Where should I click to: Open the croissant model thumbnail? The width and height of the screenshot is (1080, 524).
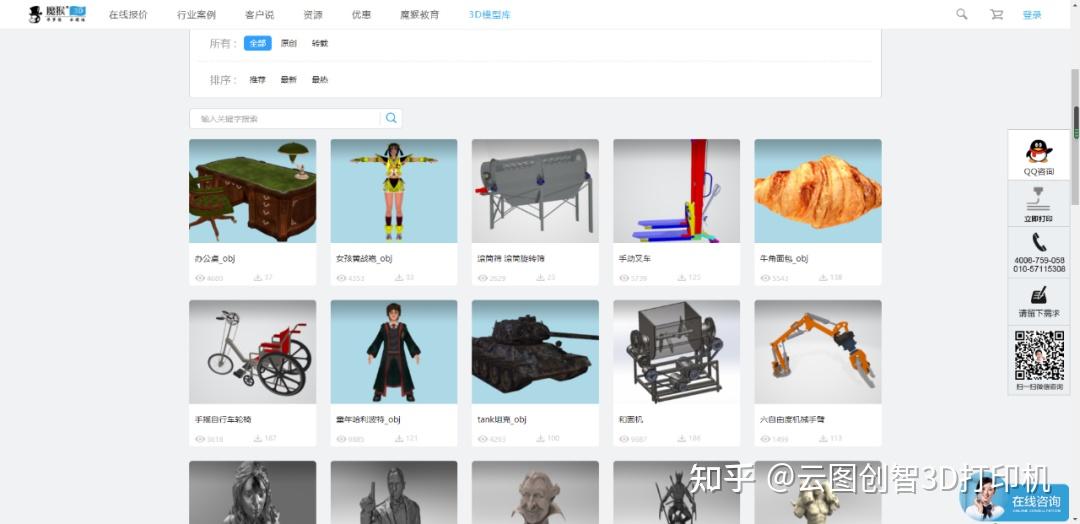pyautogui.click(x=818, y=191)
